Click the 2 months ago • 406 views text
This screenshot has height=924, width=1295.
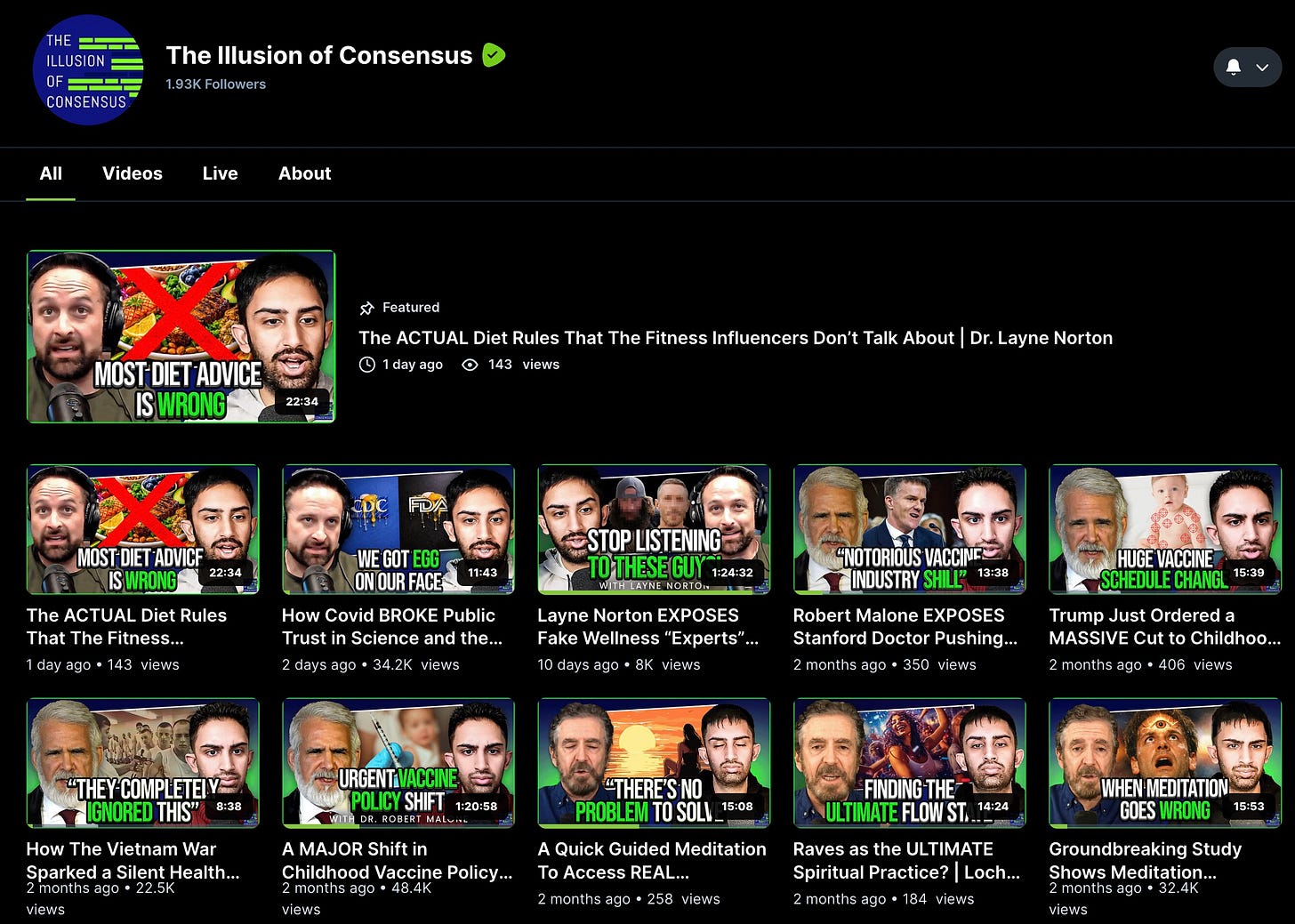click(x=1141, y=665)
